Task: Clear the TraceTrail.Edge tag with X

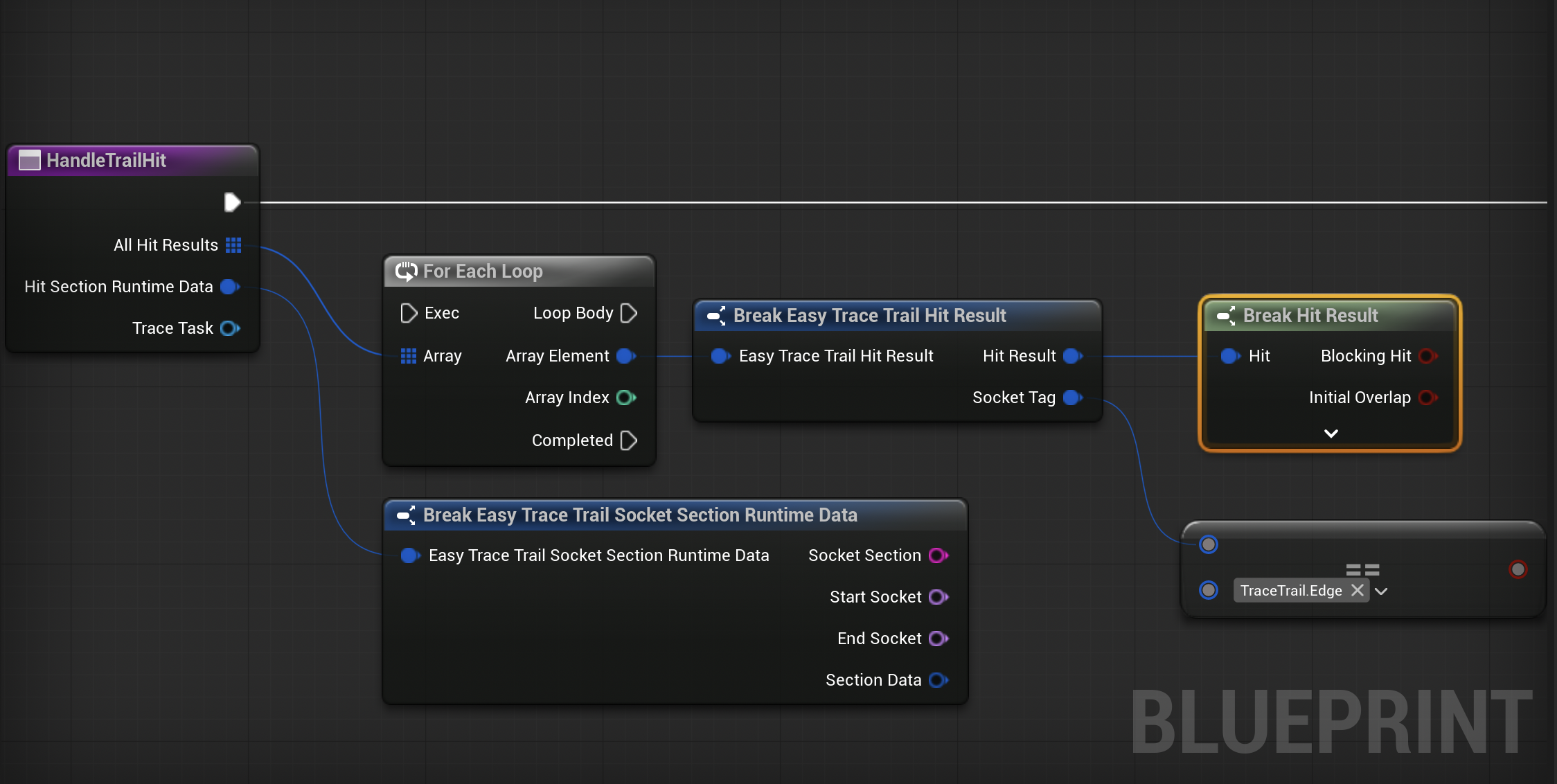Action: click(x=1358, y=590)
